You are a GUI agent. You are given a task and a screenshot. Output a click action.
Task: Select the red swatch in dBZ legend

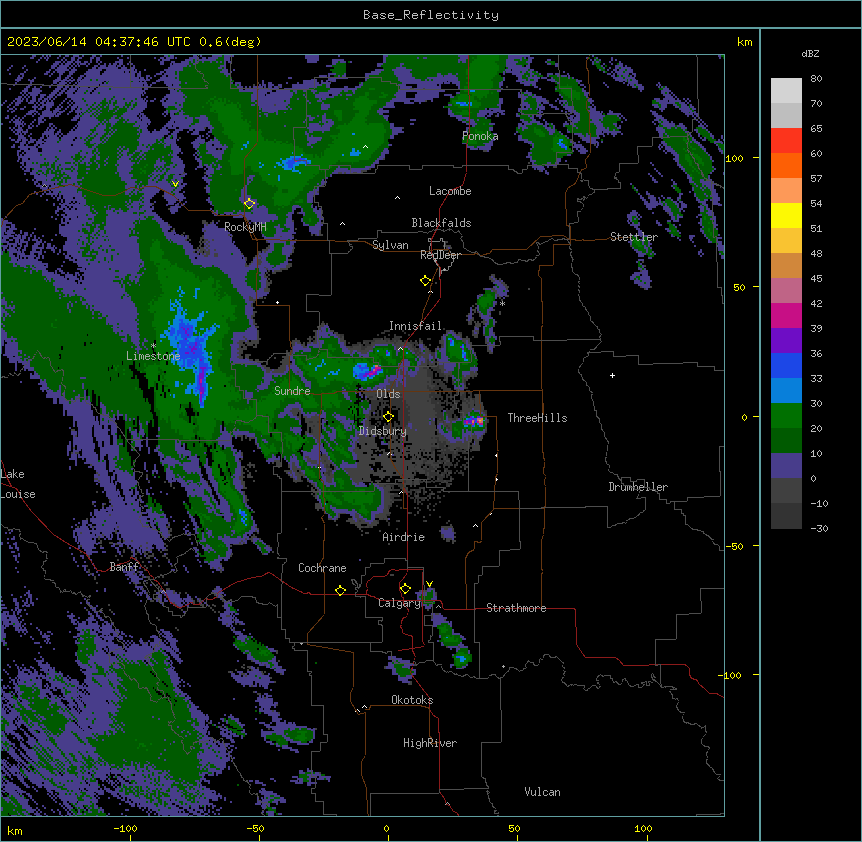pyautogui.click(x=786, y=141)
